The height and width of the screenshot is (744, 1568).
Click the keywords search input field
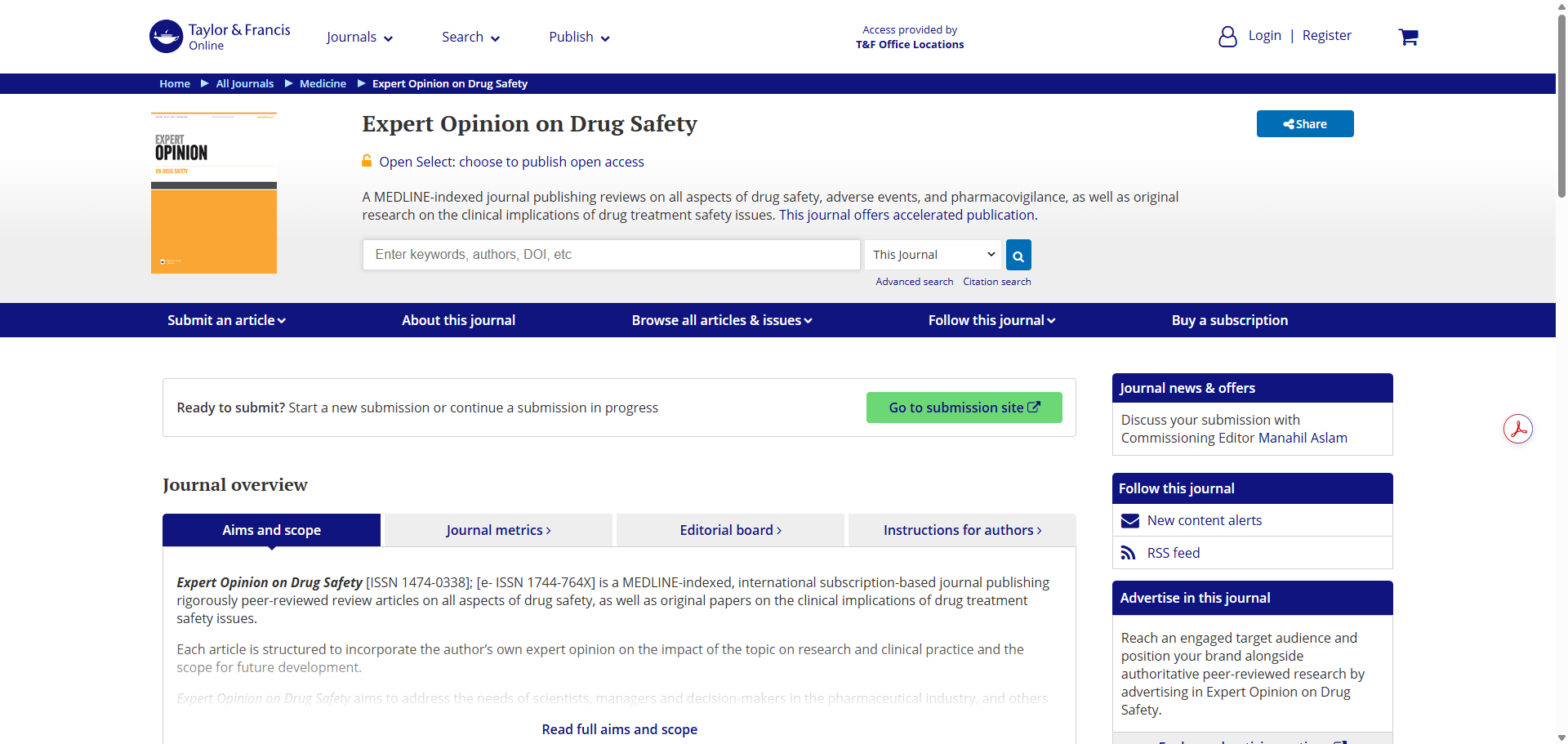pyautogui.click(x=612, y=255)
